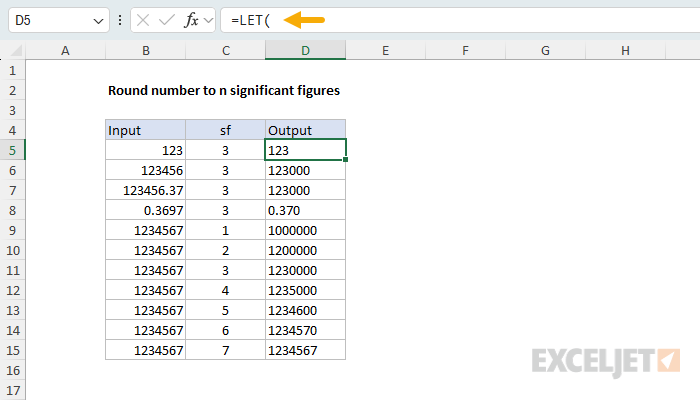Select column A header

point(65,50)
